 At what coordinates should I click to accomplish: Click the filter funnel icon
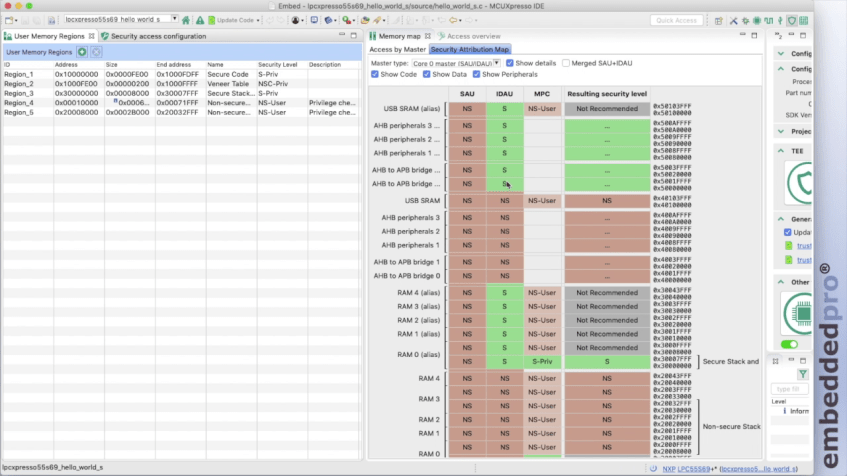click(x=802, y=373)
